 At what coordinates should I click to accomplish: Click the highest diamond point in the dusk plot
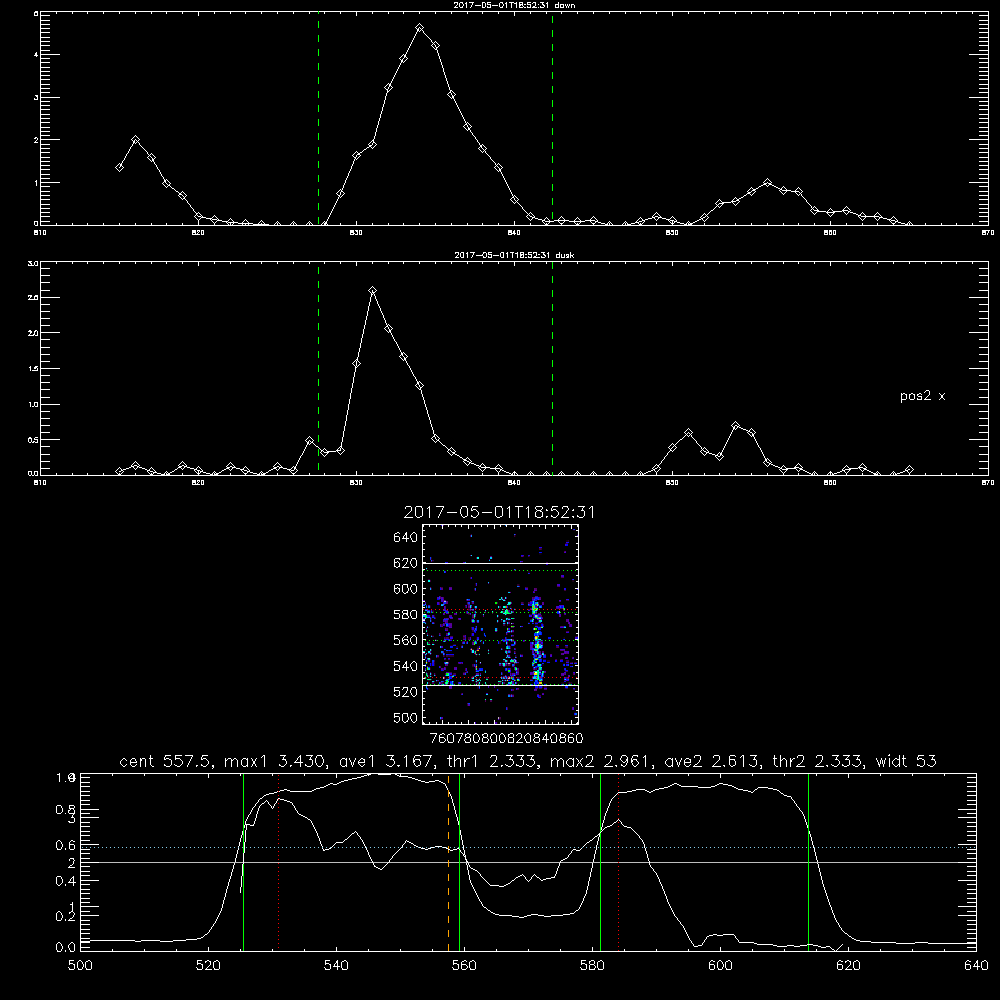click(x=372, y=291)
